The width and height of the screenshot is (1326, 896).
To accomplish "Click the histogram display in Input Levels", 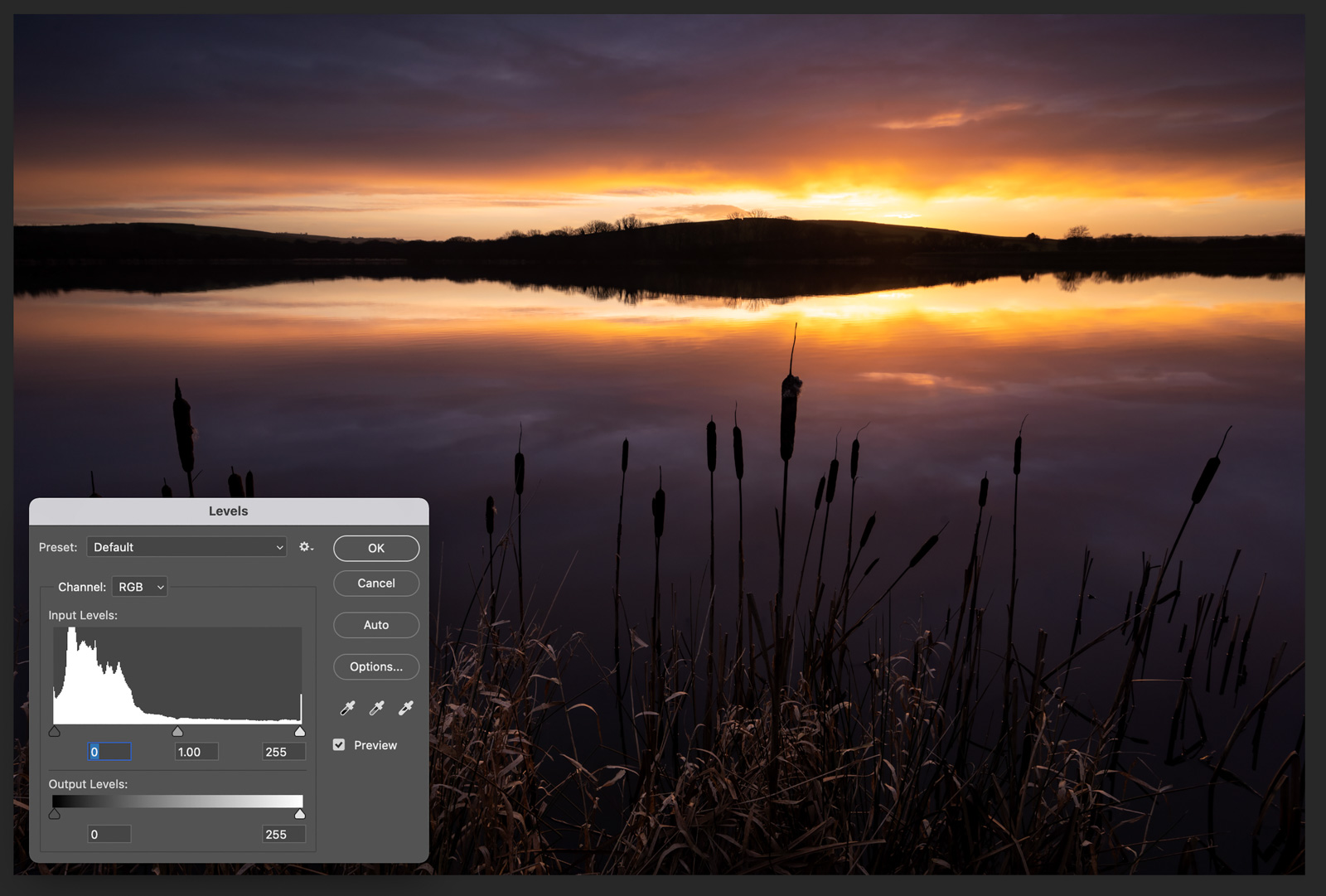I will (177, 676).
